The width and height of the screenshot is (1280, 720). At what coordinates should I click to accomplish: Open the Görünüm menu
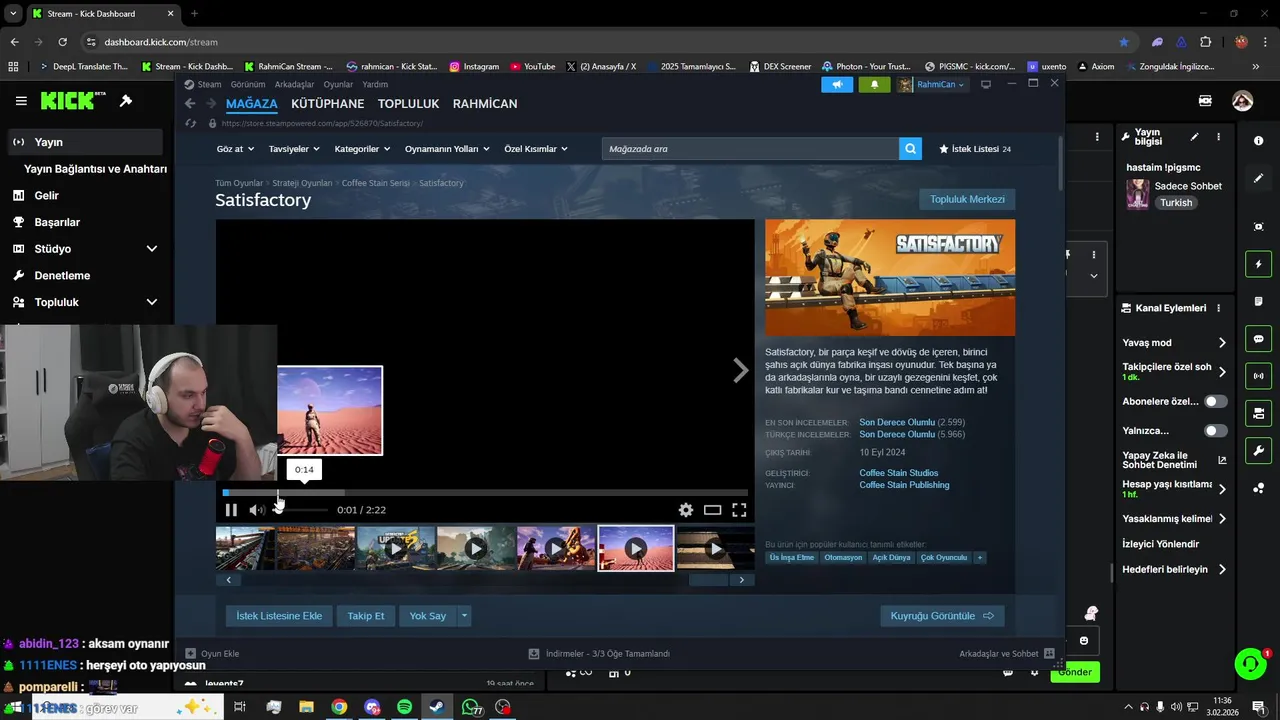coord(248,85)
